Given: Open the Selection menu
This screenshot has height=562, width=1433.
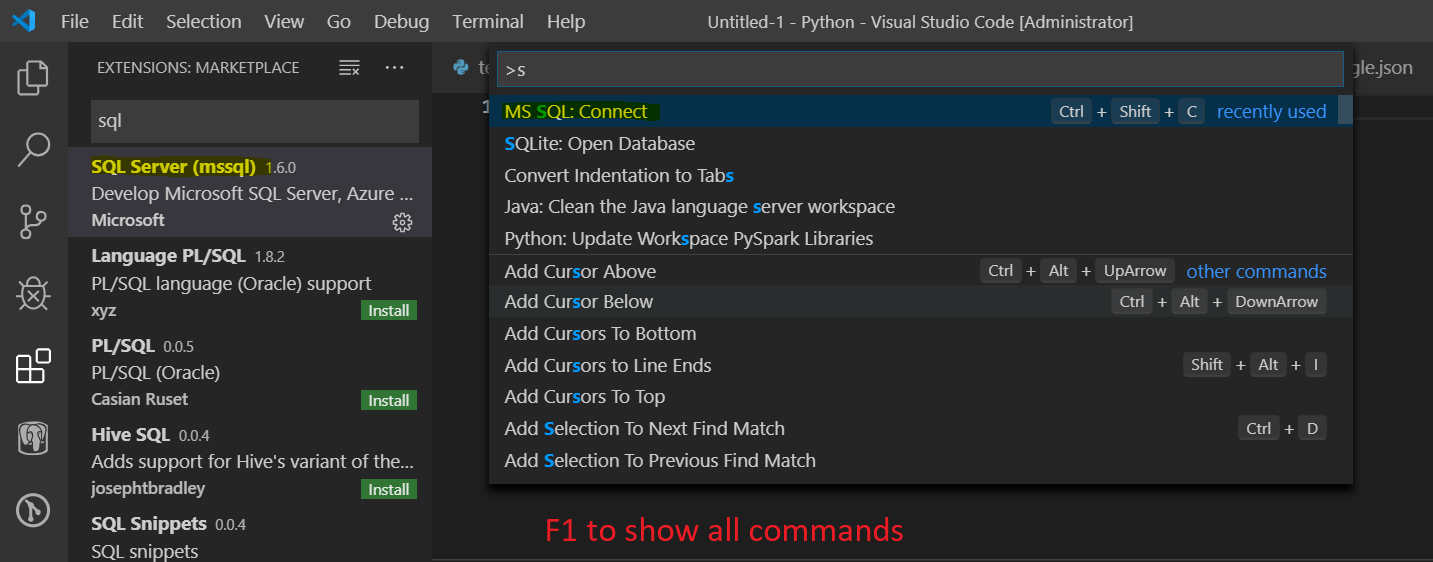Looking at the screenshot, I should tap(203, 21).
